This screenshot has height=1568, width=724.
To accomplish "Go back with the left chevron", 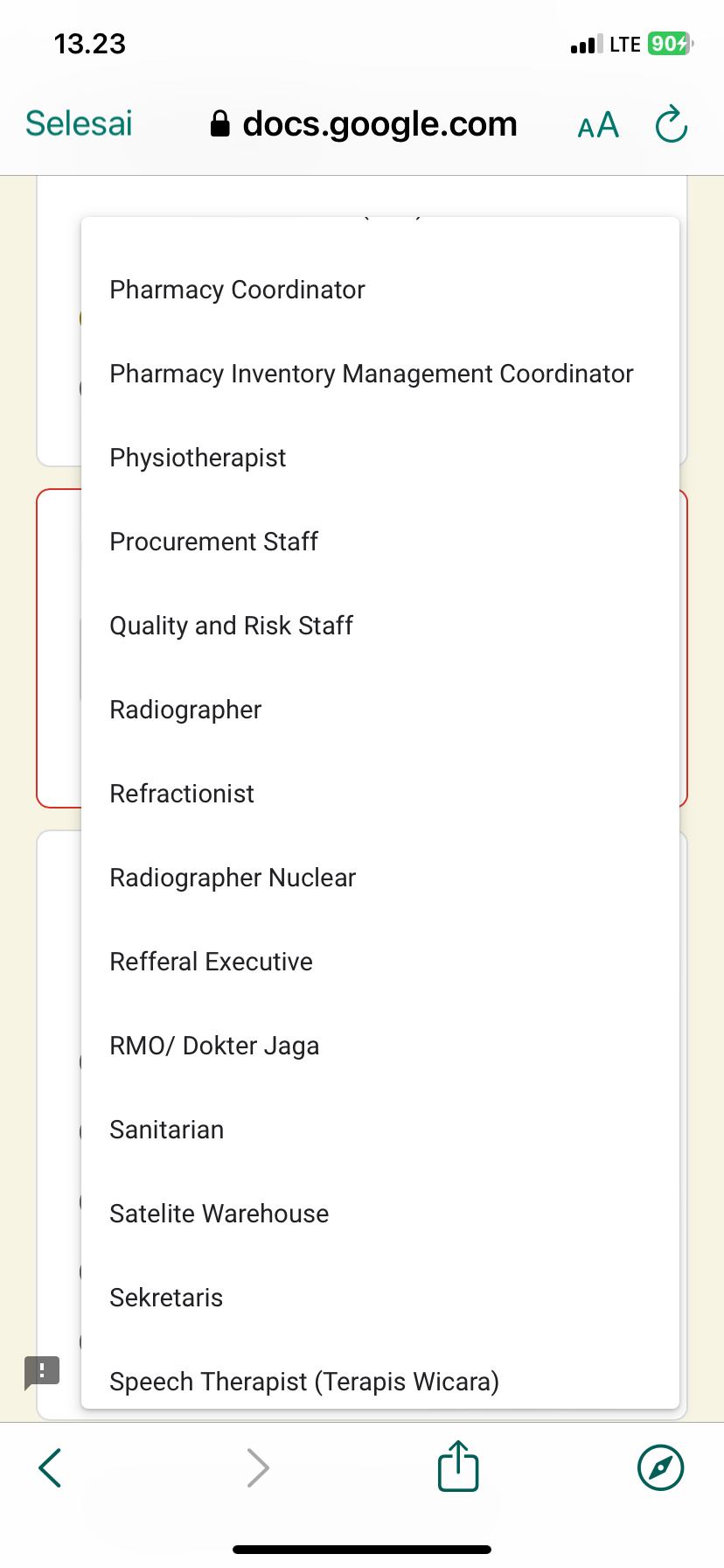I will 51,1467.
